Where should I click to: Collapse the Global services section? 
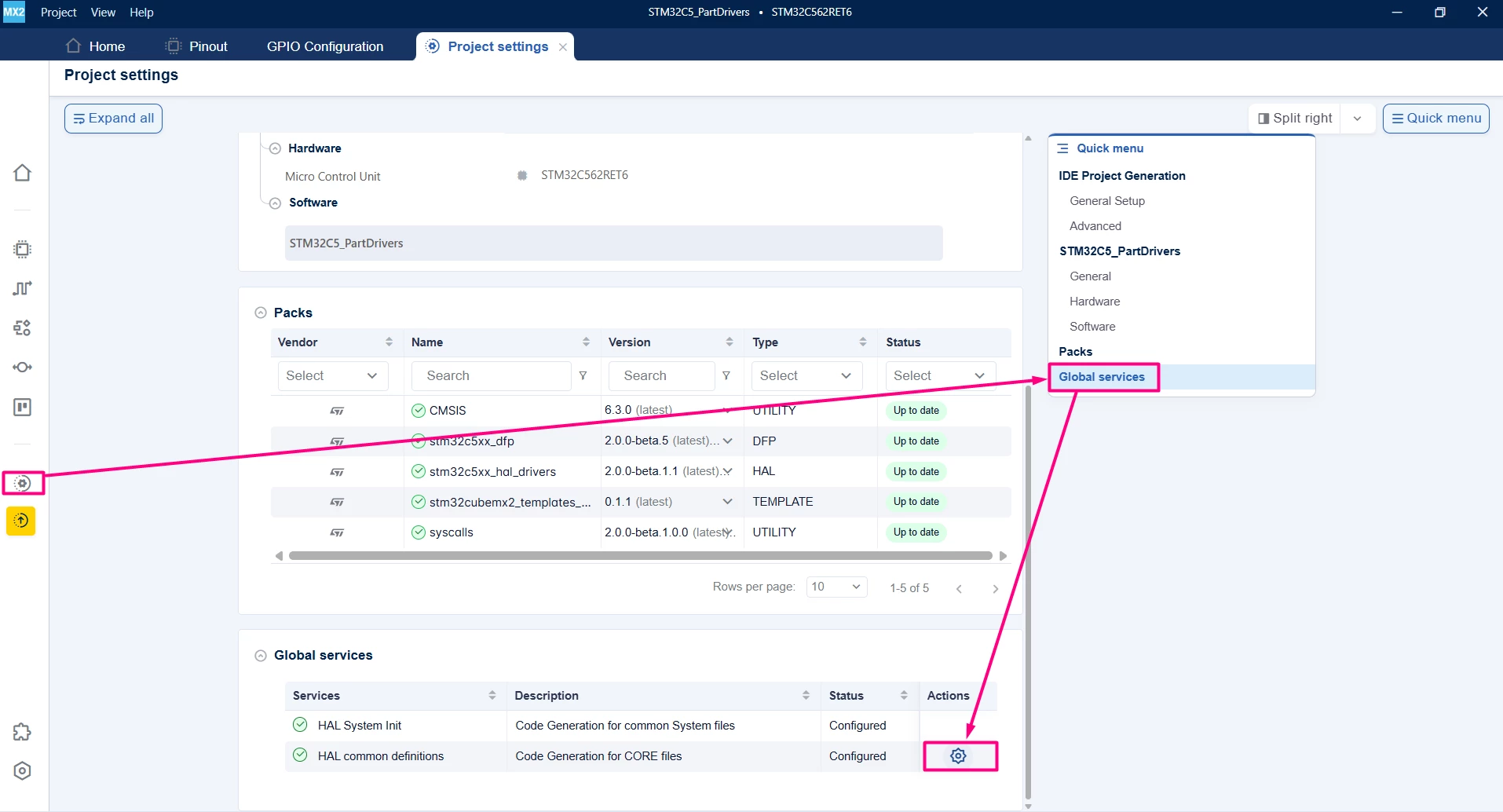(x=261, y=656)
